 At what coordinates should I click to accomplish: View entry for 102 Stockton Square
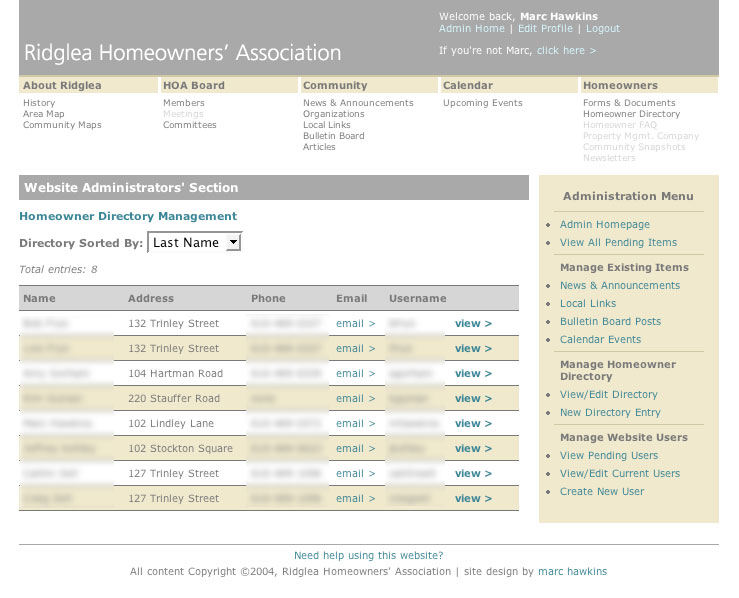tap(473, 449)
